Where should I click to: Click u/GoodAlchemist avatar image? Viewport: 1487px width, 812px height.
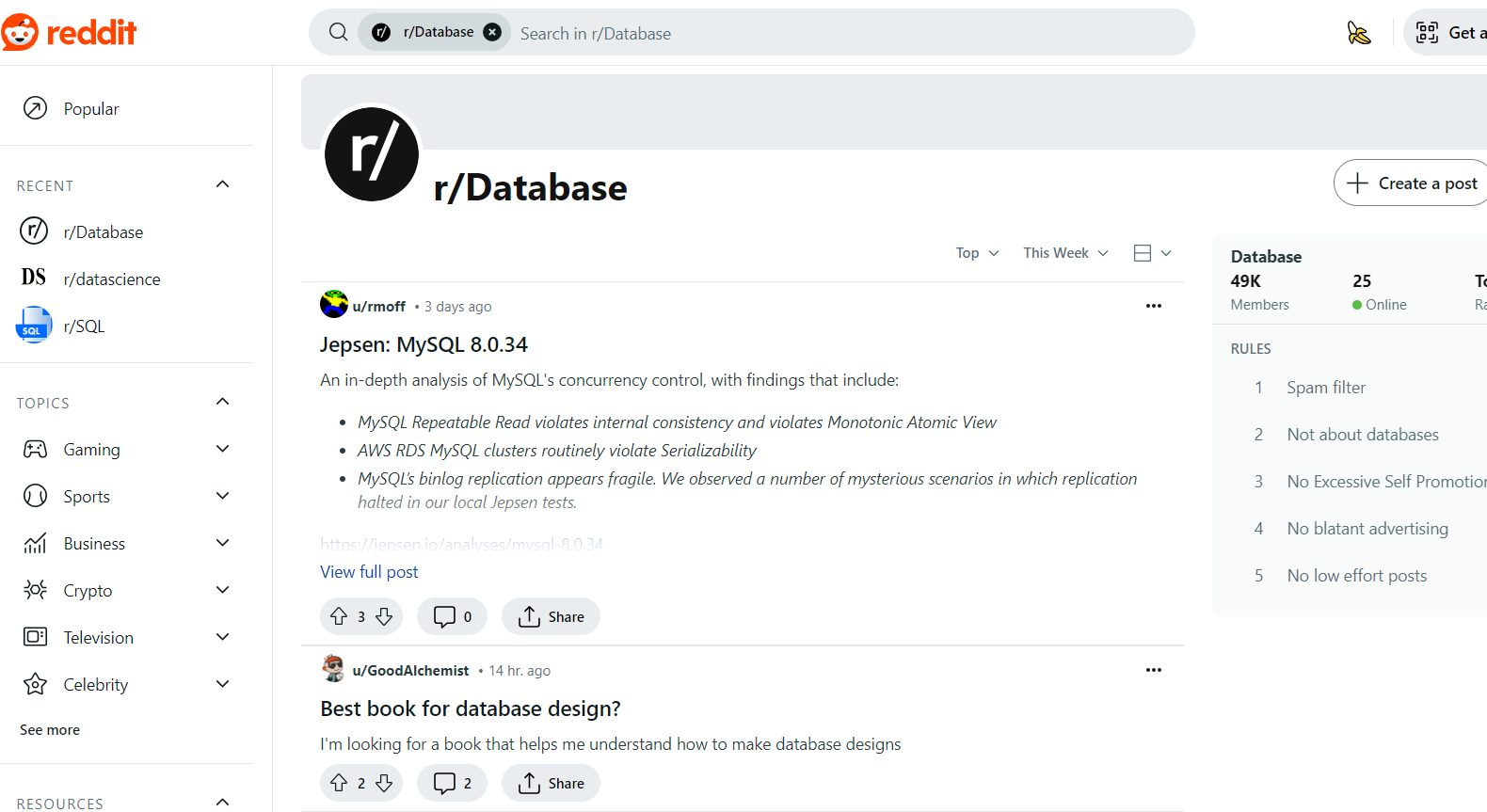click(x=334, y=669)
